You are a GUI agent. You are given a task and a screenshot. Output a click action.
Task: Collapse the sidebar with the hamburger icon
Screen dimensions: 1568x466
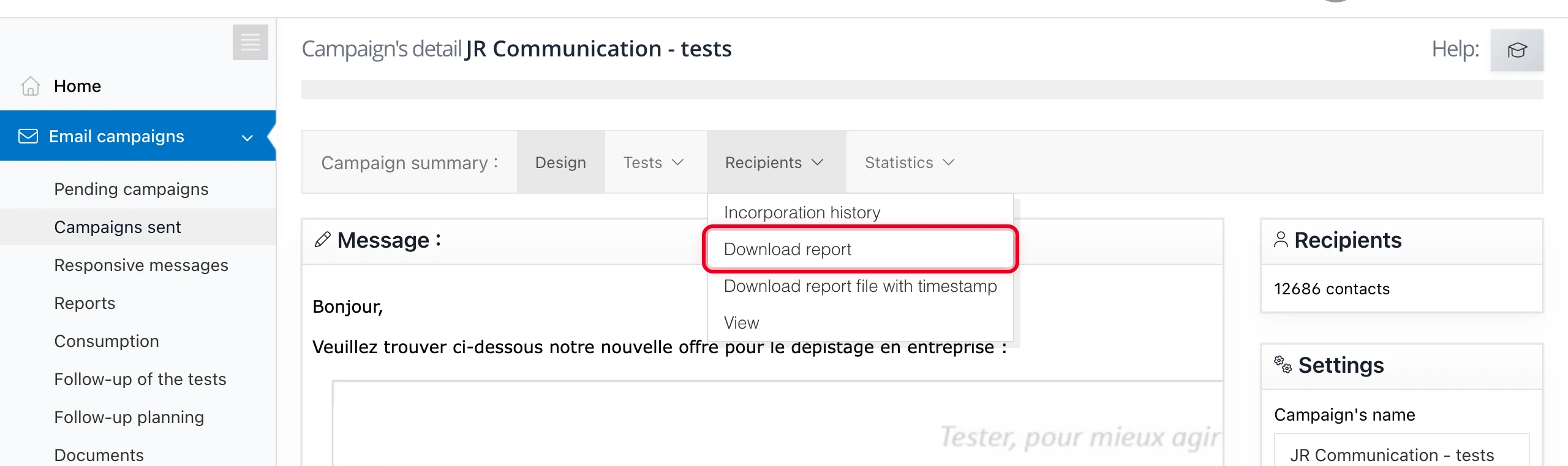[x=250, y=42]
